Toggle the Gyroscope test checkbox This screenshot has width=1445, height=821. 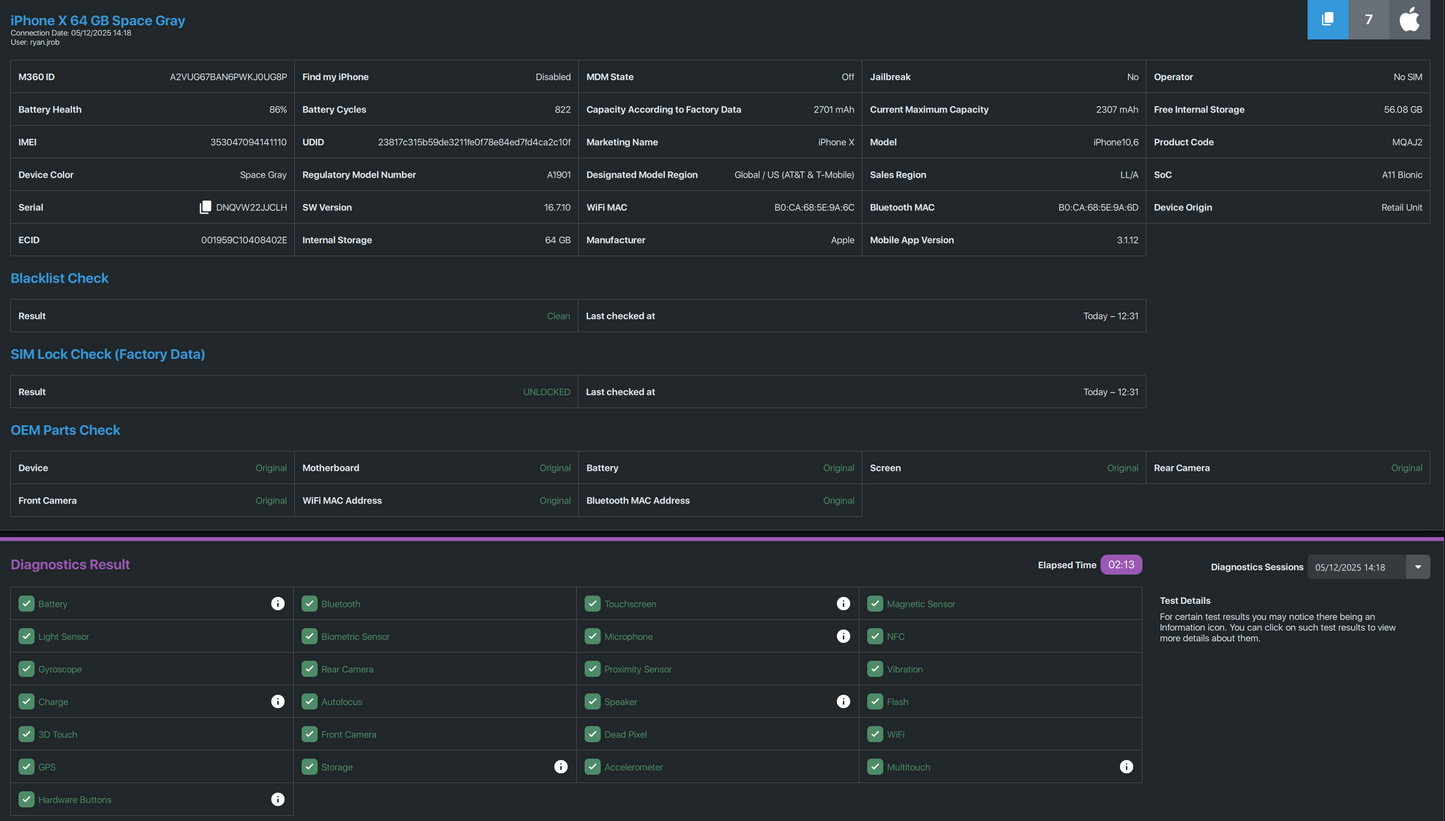[x=27, y=669]
